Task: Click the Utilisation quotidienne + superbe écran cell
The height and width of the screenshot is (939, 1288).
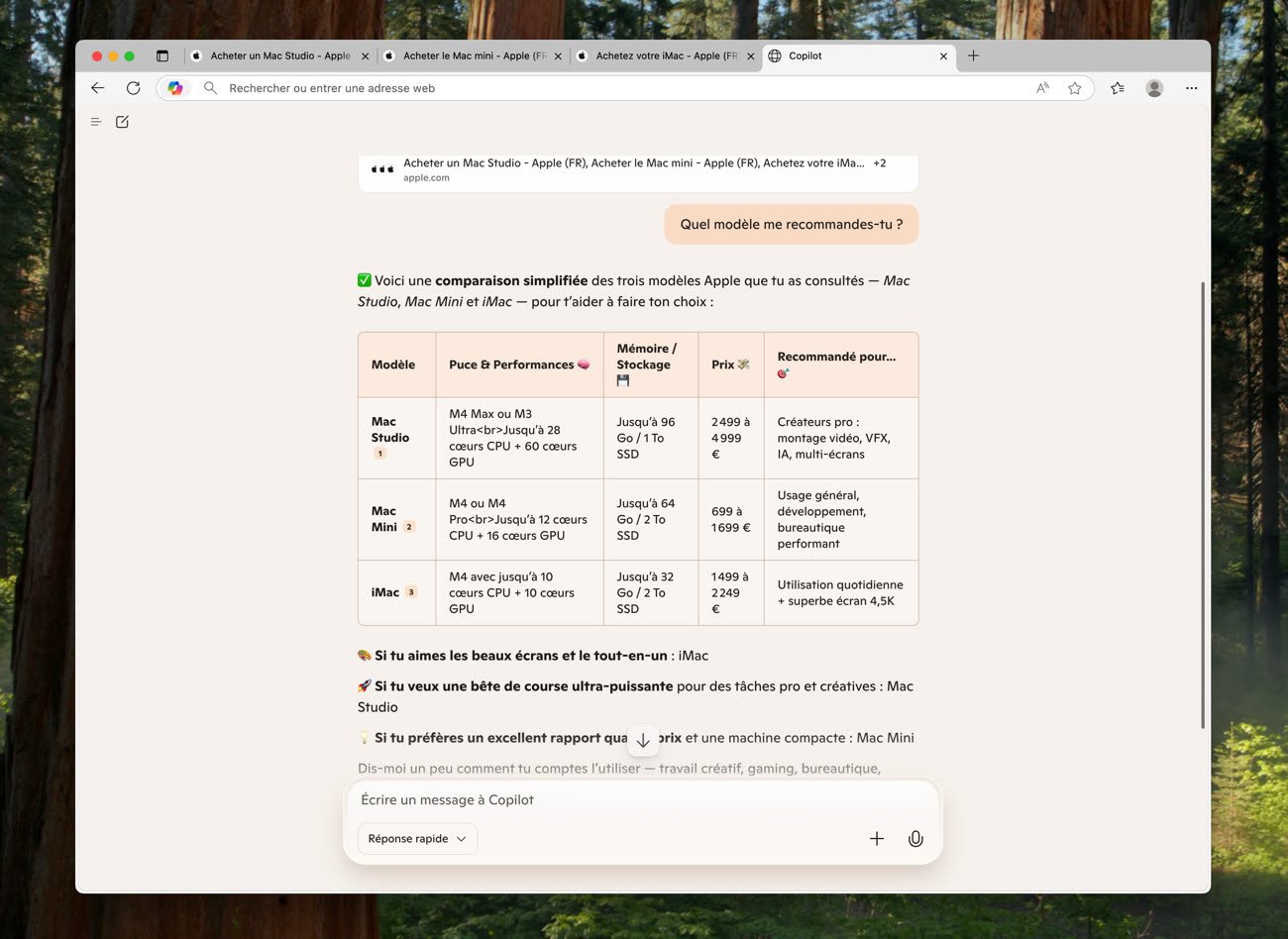Action: (841, 592)
